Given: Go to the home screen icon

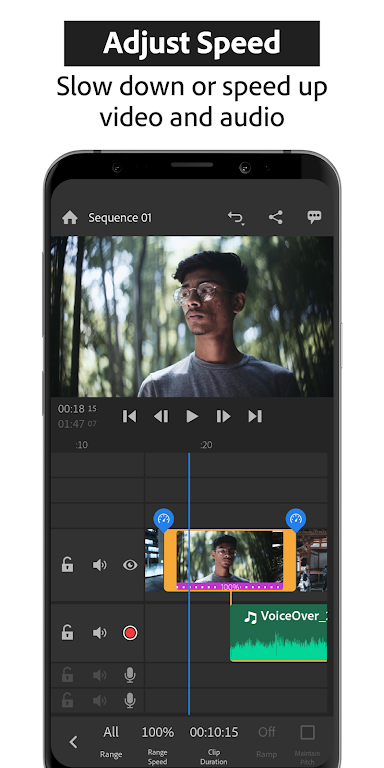Looking at the screenshot, I should point(70,217).
